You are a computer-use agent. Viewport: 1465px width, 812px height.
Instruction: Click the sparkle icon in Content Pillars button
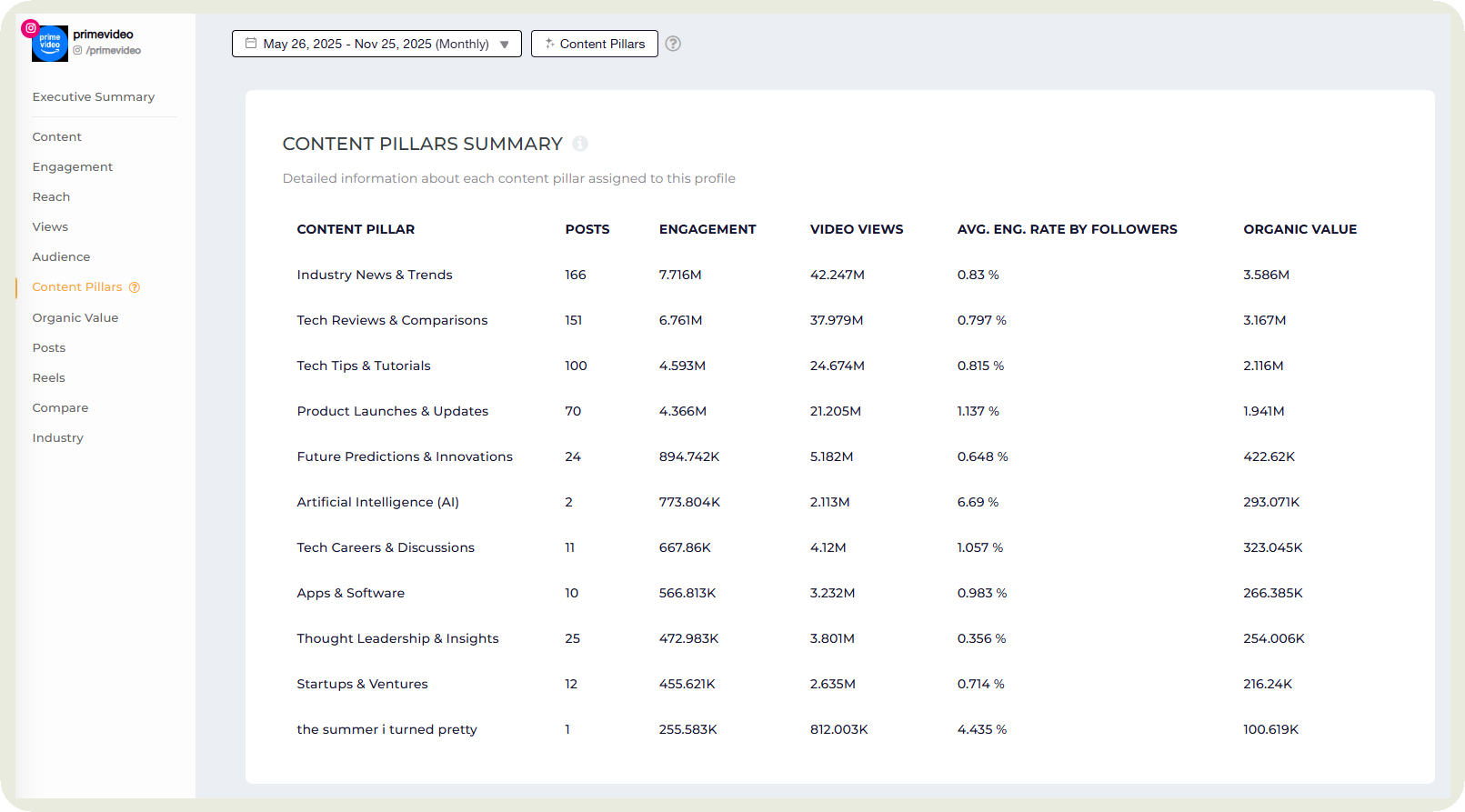point(549,43)
